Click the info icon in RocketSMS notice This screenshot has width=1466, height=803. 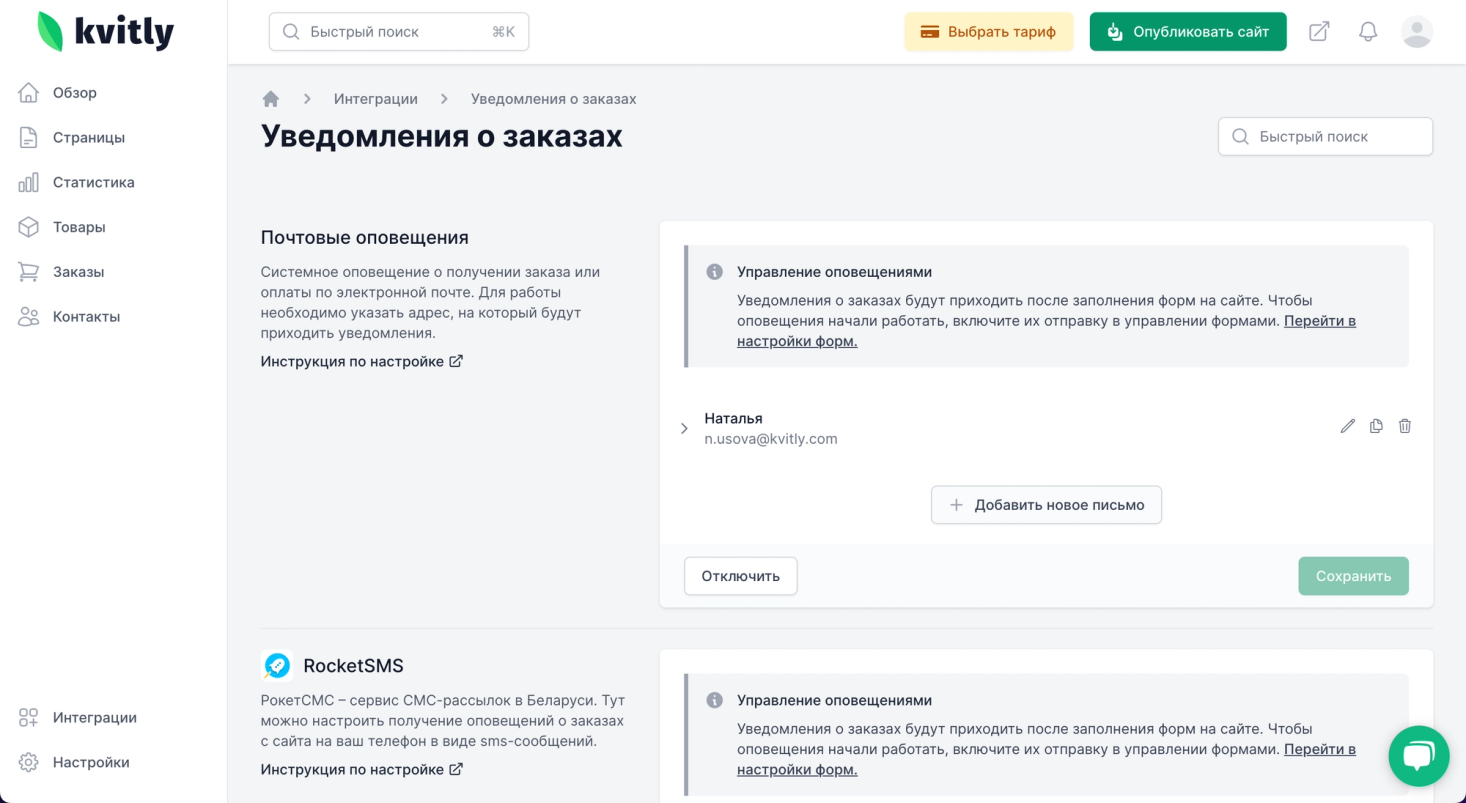(x=714, y=701)
